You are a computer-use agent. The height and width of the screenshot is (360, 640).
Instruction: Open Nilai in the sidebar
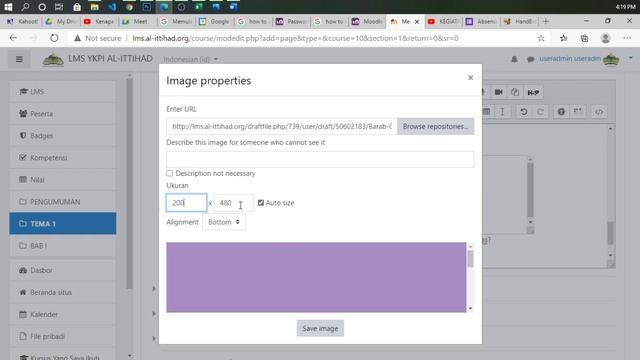click(x=63, y=180)
